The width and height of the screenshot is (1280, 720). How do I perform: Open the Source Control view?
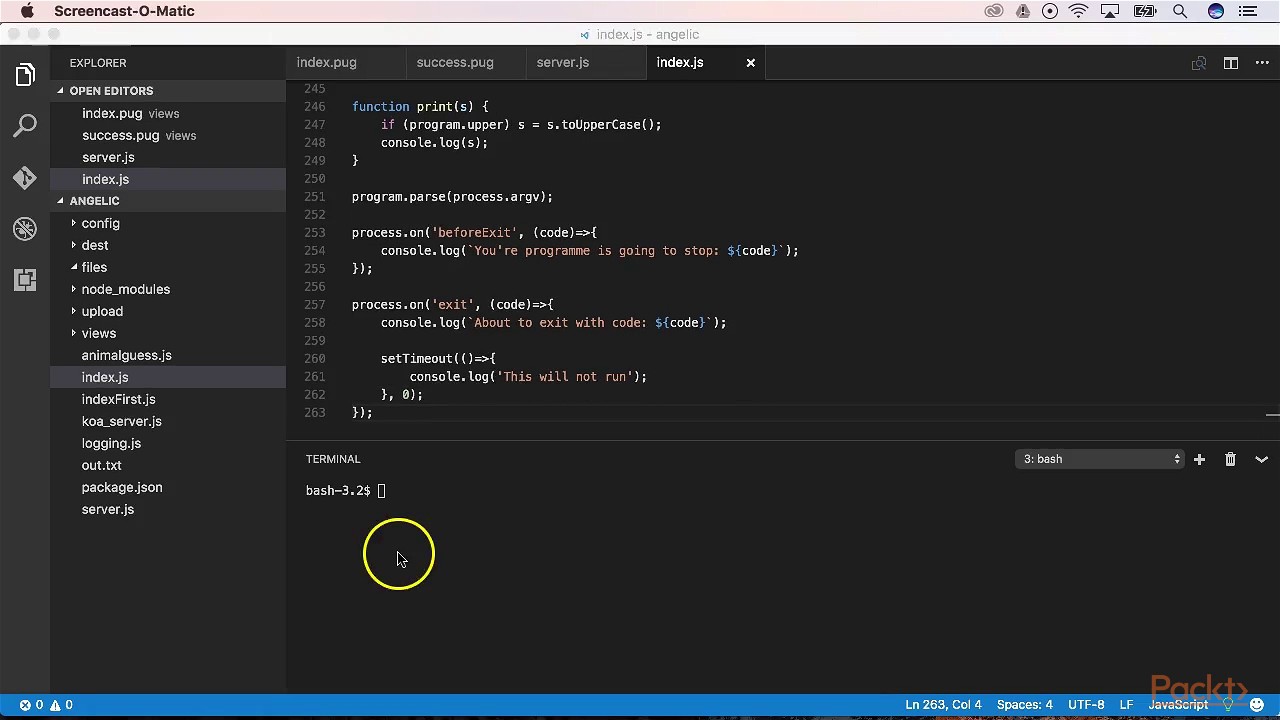click(x=25, y=178)
